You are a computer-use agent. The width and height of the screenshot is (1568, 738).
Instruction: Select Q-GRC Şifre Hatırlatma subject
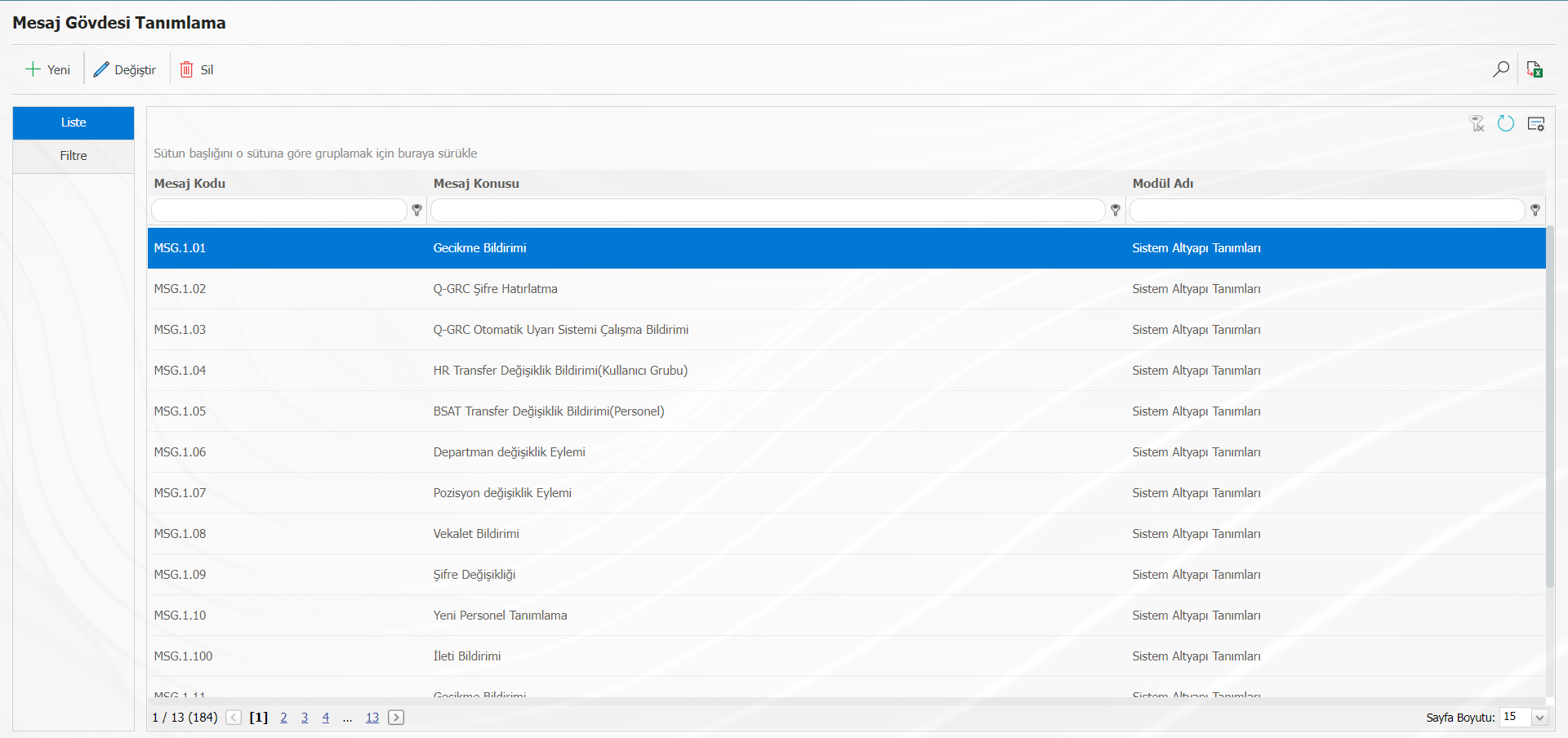click(495, 289)
